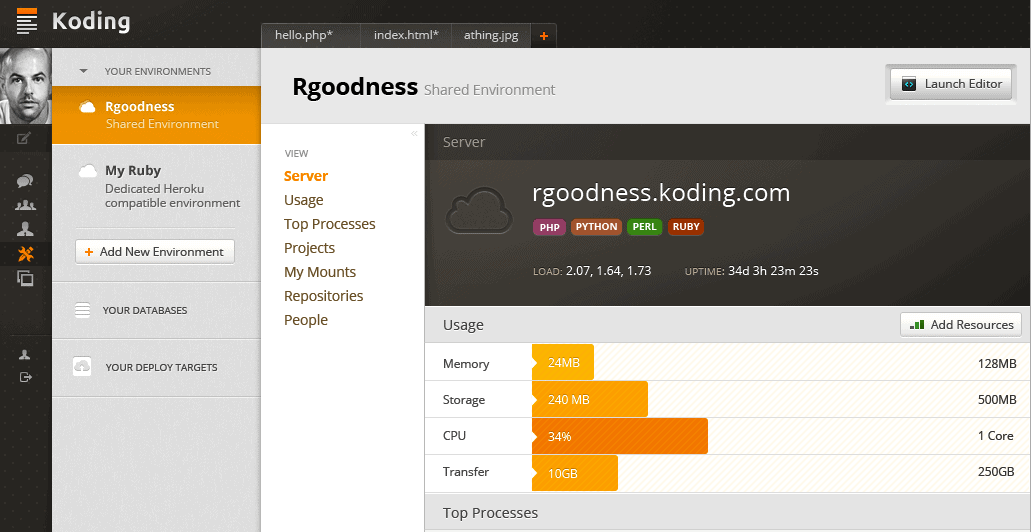Click the CPU 34% usage bar
This screenshot has height=532, width=1032.
pyautogui.click(x=619, y=436)
